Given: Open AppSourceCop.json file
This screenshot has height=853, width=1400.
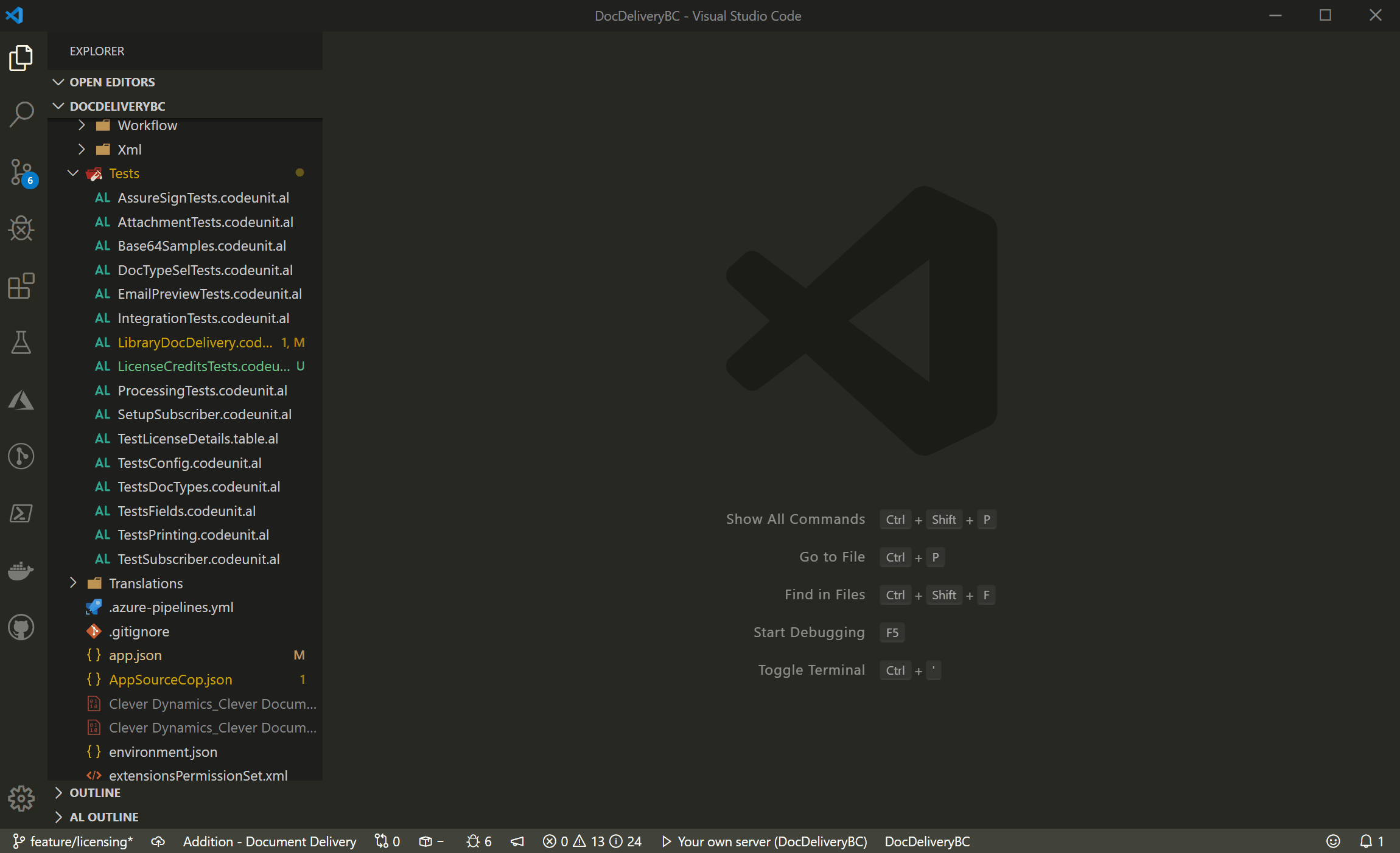Looking at the screenshot, I should tap(185, 680).
